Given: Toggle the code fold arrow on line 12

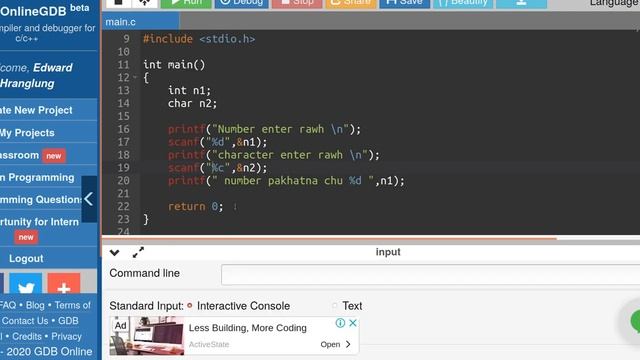Looking at the screenshot, I should tap(135, 77).
